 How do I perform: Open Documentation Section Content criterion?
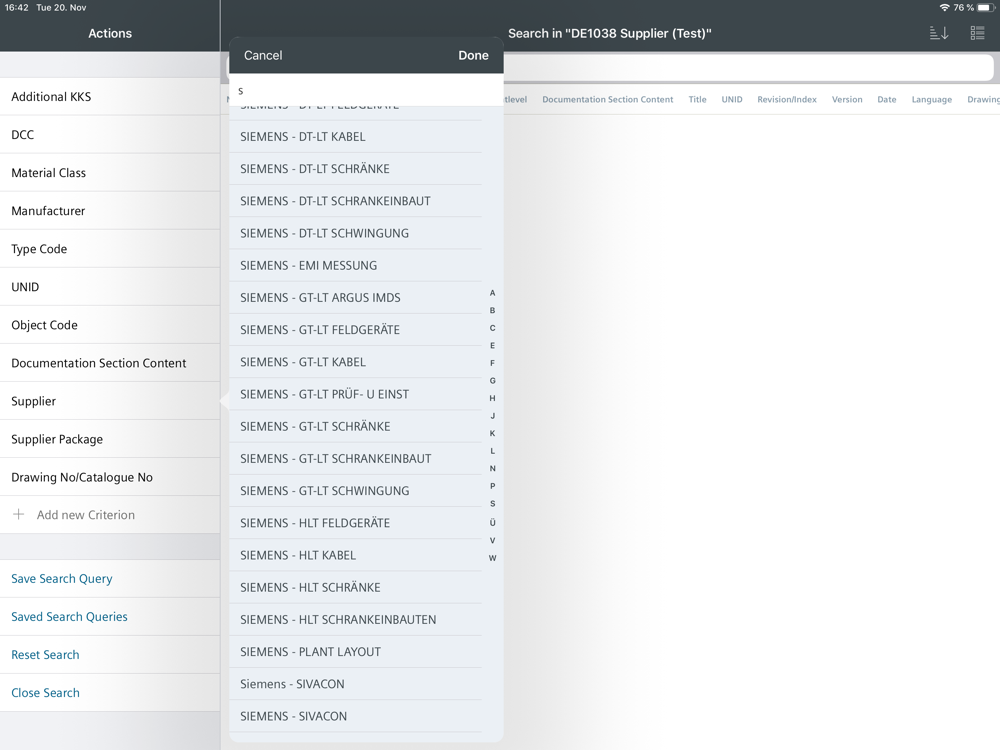(x=110, y=363)
